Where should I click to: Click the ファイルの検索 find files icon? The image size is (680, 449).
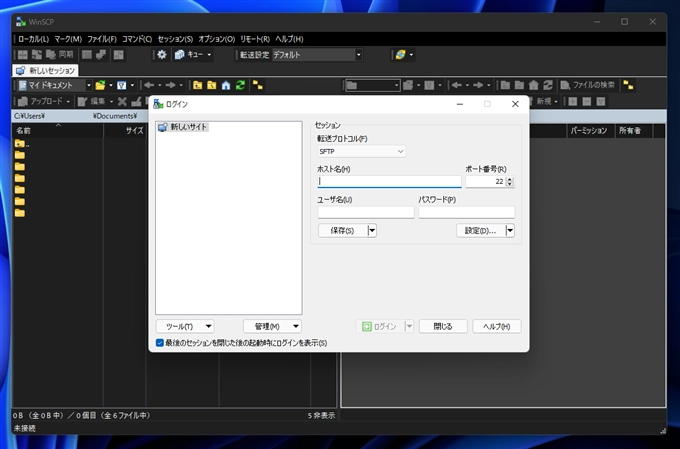(x=565, y=86)
